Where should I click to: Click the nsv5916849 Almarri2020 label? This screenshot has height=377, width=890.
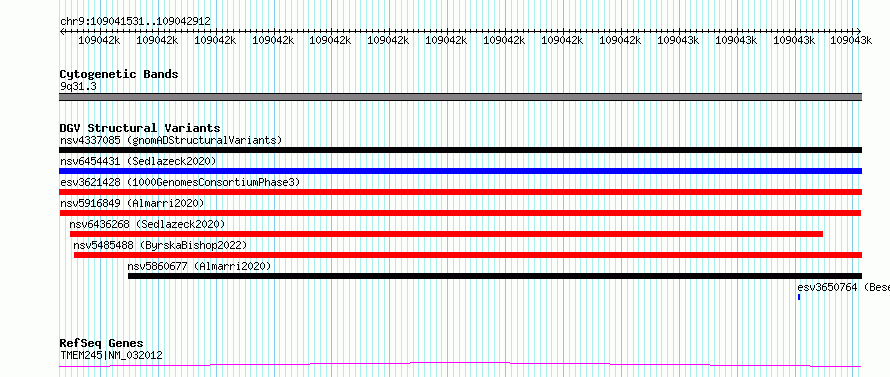coord(132,203)
